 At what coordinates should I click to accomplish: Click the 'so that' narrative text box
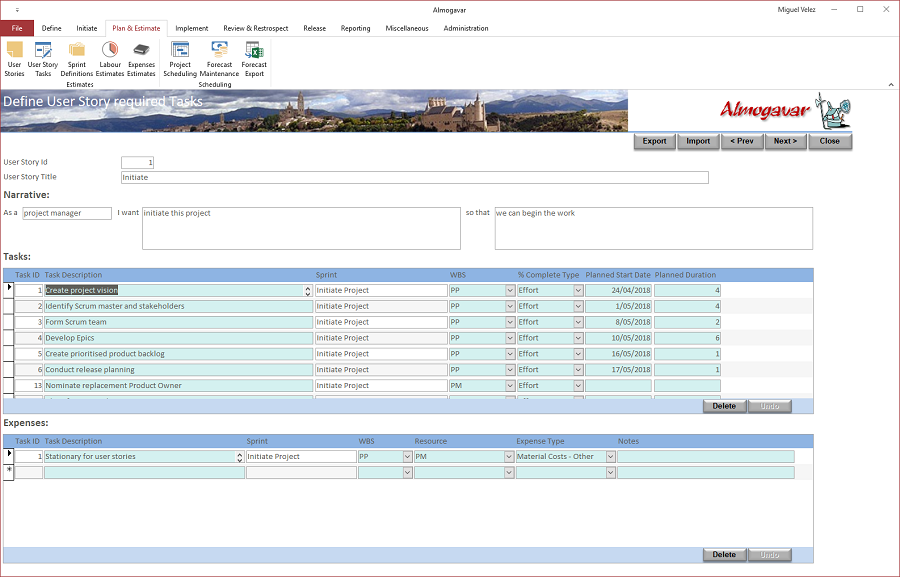coord(654,229)
